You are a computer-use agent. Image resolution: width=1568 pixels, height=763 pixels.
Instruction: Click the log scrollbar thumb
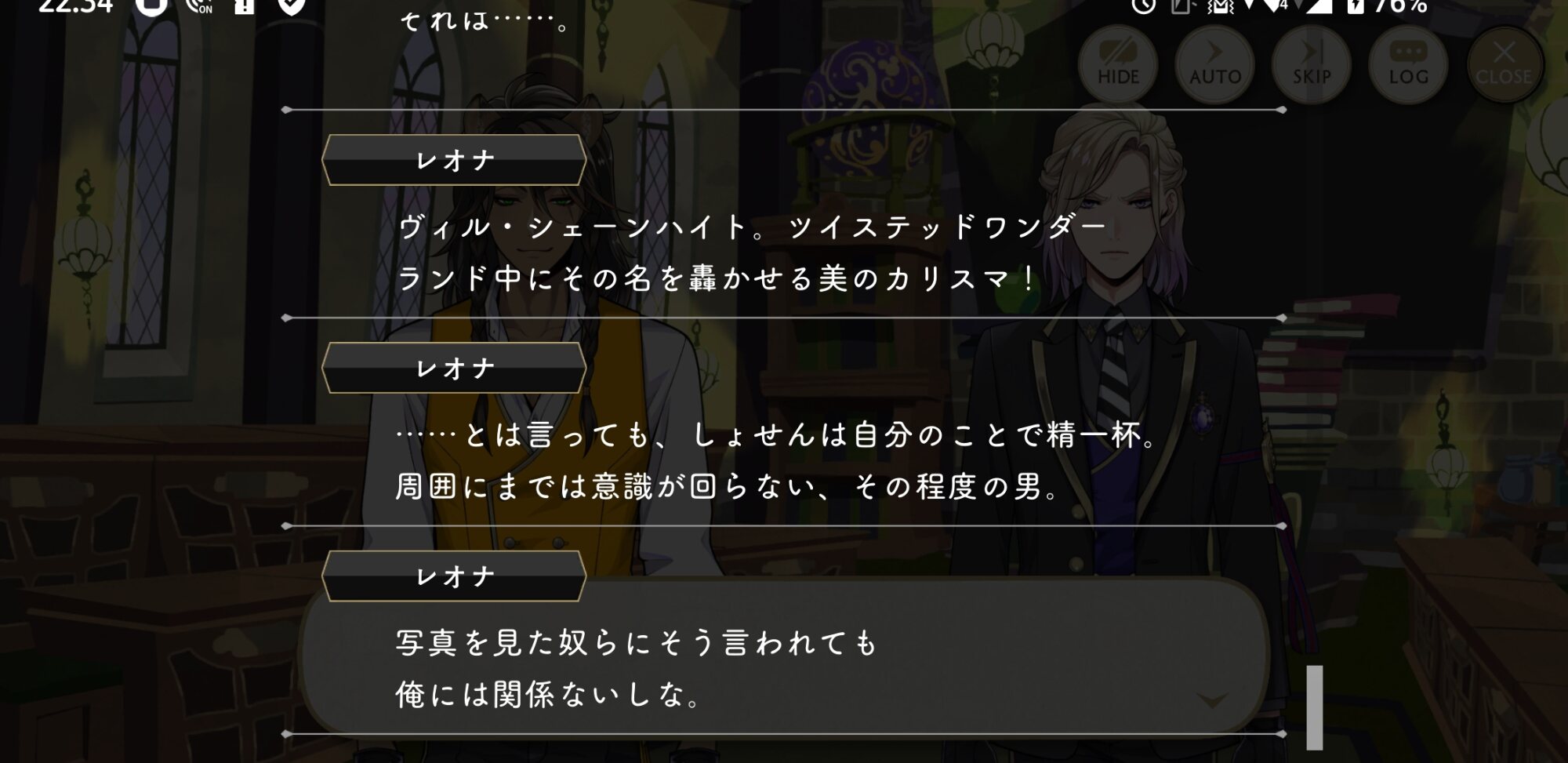(1315, 707)
